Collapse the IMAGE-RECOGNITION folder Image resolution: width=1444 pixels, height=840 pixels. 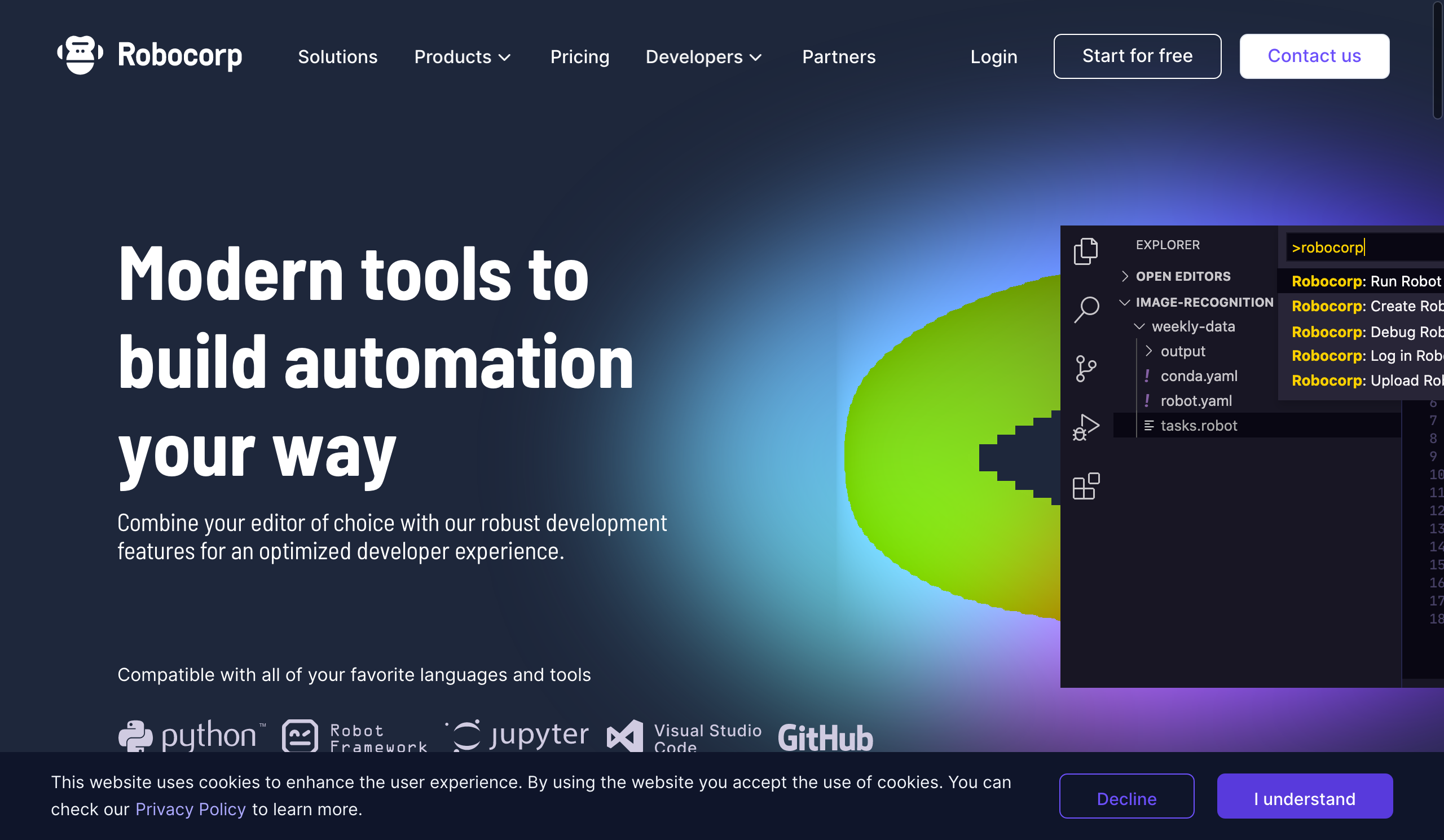click(x=1124, y=302)
